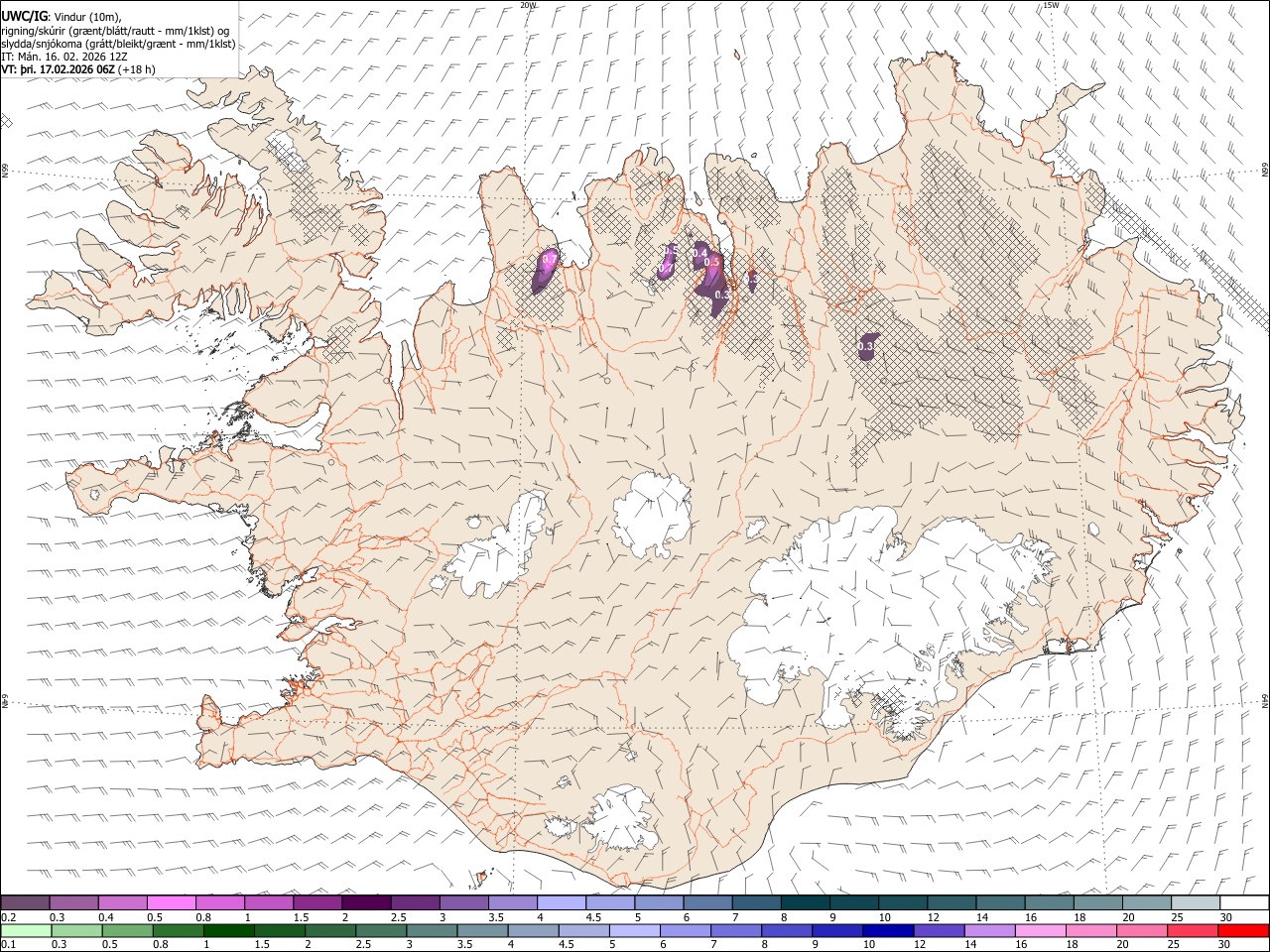The image size is (1270, 952).
Task: Click the Mýrdalsjökull glacier near south coast
Action: pos(623,818)
